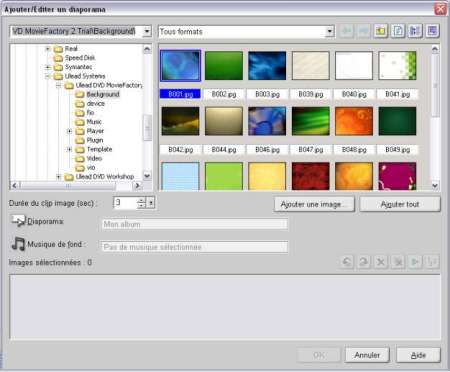This screenshot has width=450, height=372.
Task: Click the rotate right icon above the image strip
Action: coord(364,262)
